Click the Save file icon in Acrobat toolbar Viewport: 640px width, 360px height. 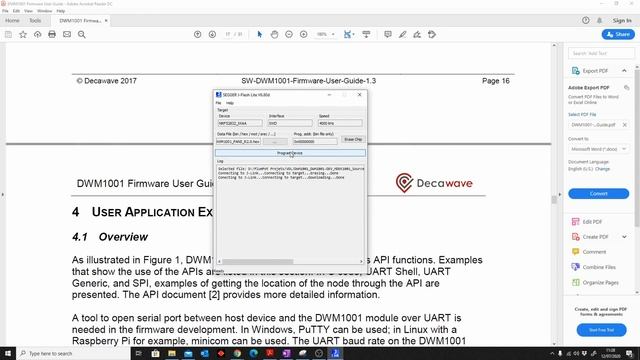8,35
